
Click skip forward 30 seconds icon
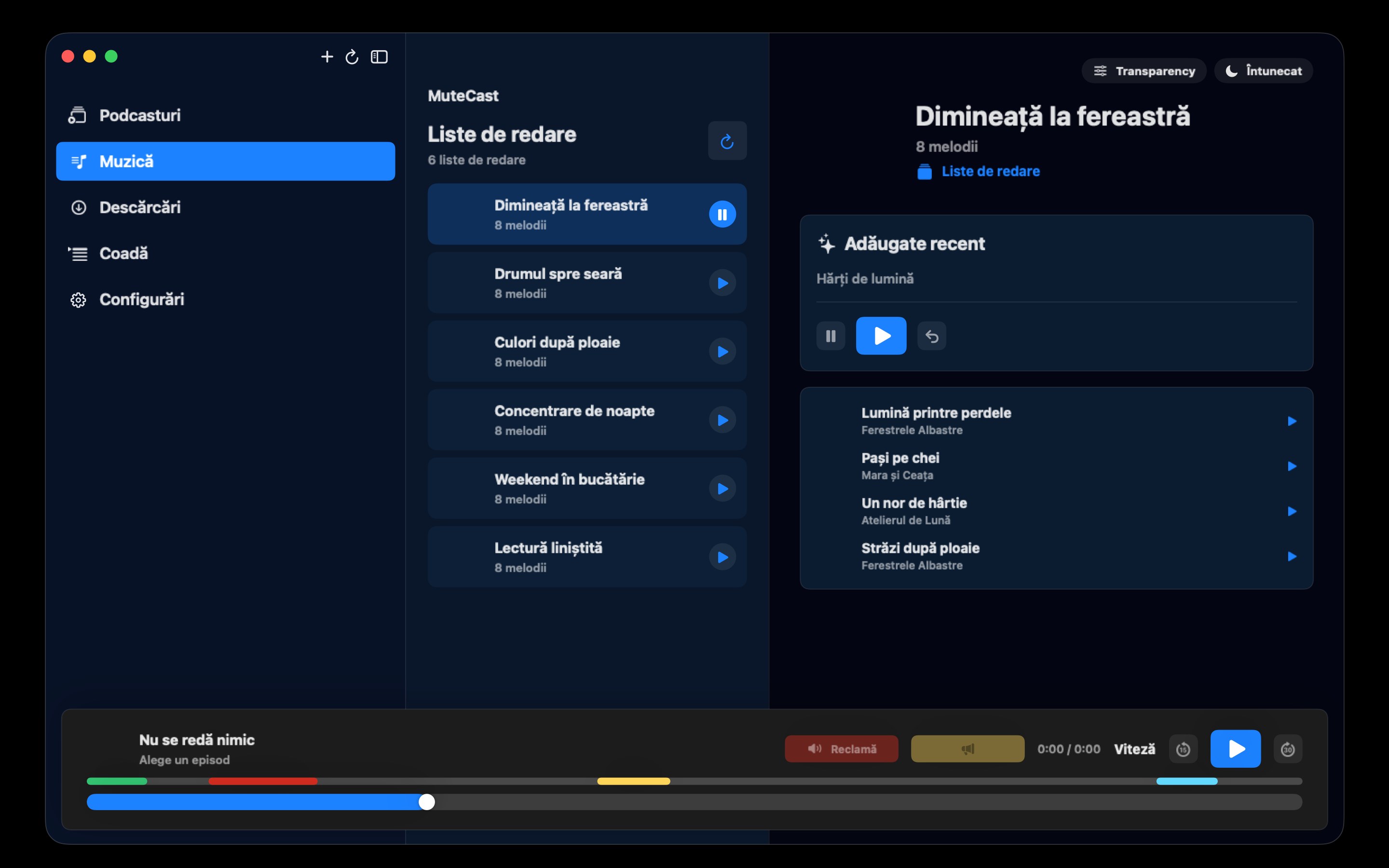(x=1287, y=748)
